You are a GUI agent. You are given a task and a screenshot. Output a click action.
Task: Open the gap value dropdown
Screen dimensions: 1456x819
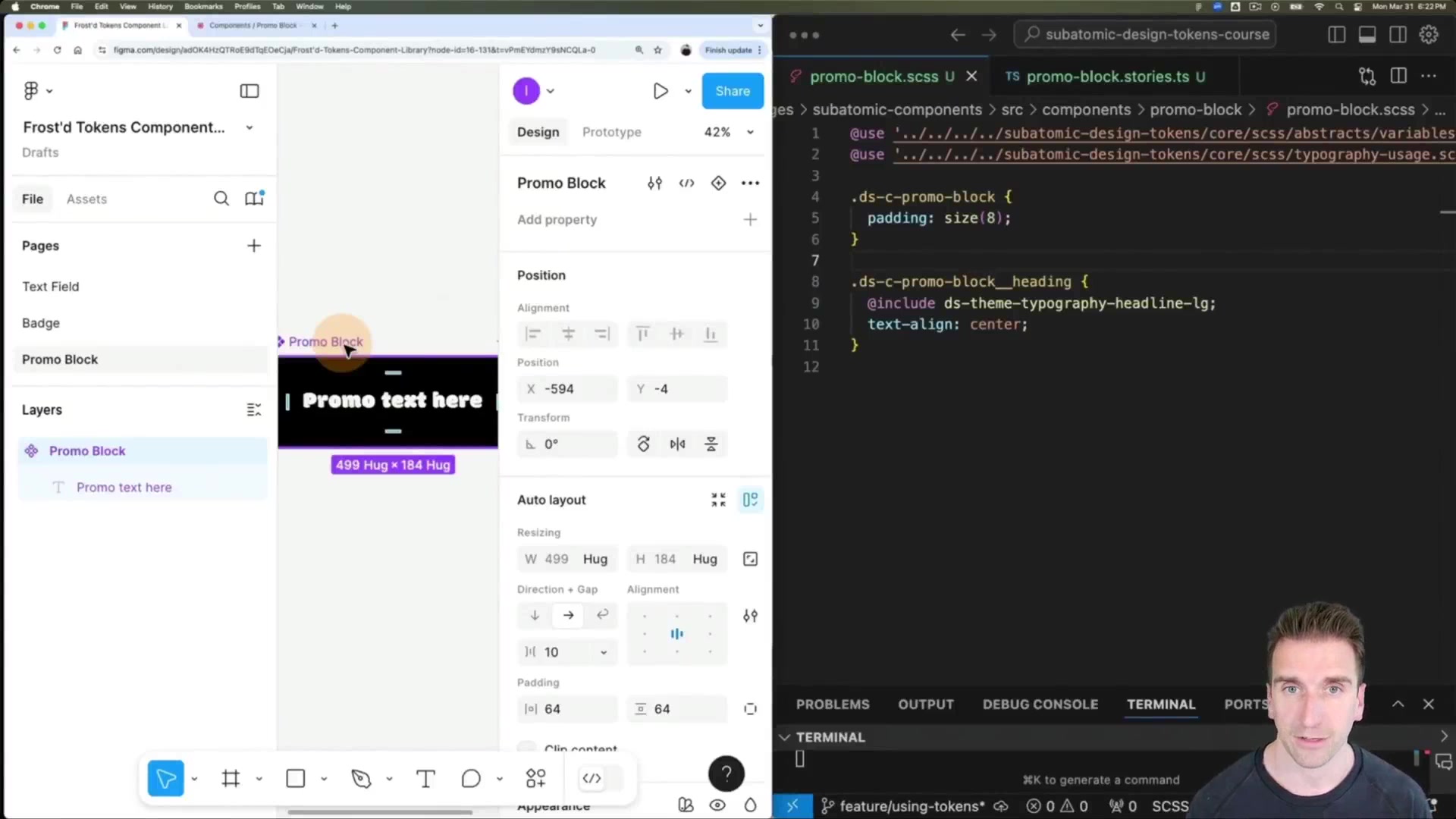click(604, 652)
